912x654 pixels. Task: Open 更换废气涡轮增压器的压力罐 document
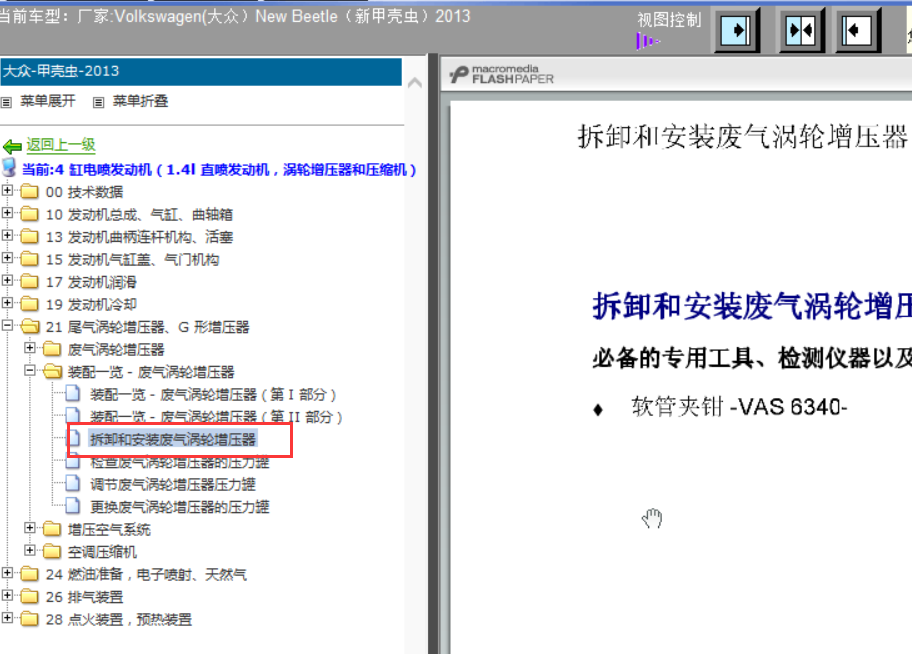[180, 507]
